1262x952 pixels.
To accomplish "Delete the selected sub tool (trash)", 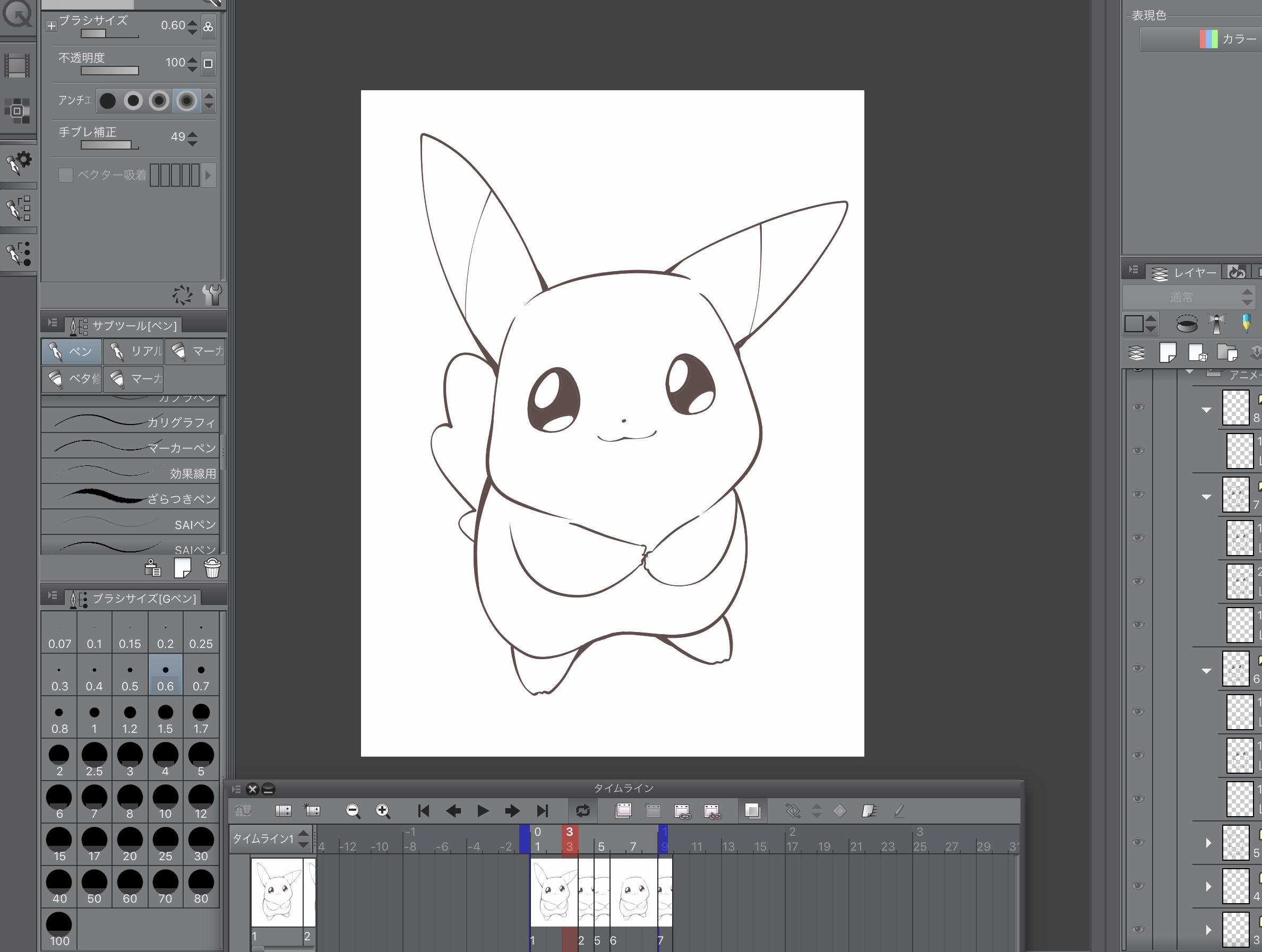I will (212, 568).
